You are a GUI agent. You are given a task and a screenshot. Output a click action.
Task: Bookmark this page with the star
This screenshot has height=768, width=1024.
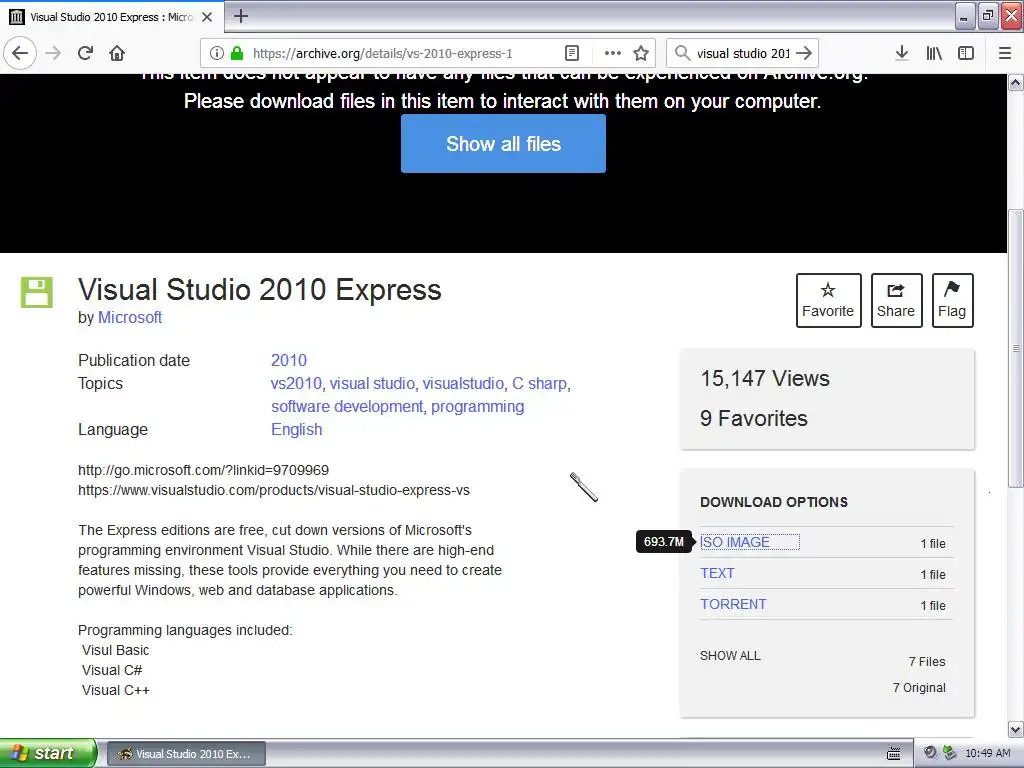pyautogui.click(x=641, y=53)
